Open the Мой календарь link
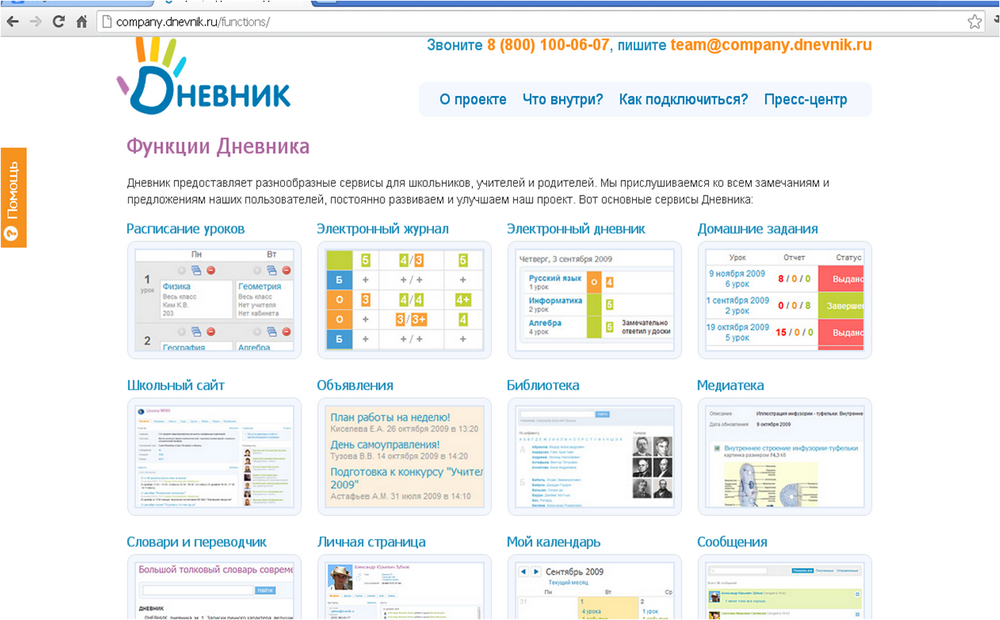The height and width of the screenshot is (620, 1000). (x=554, y=542)
